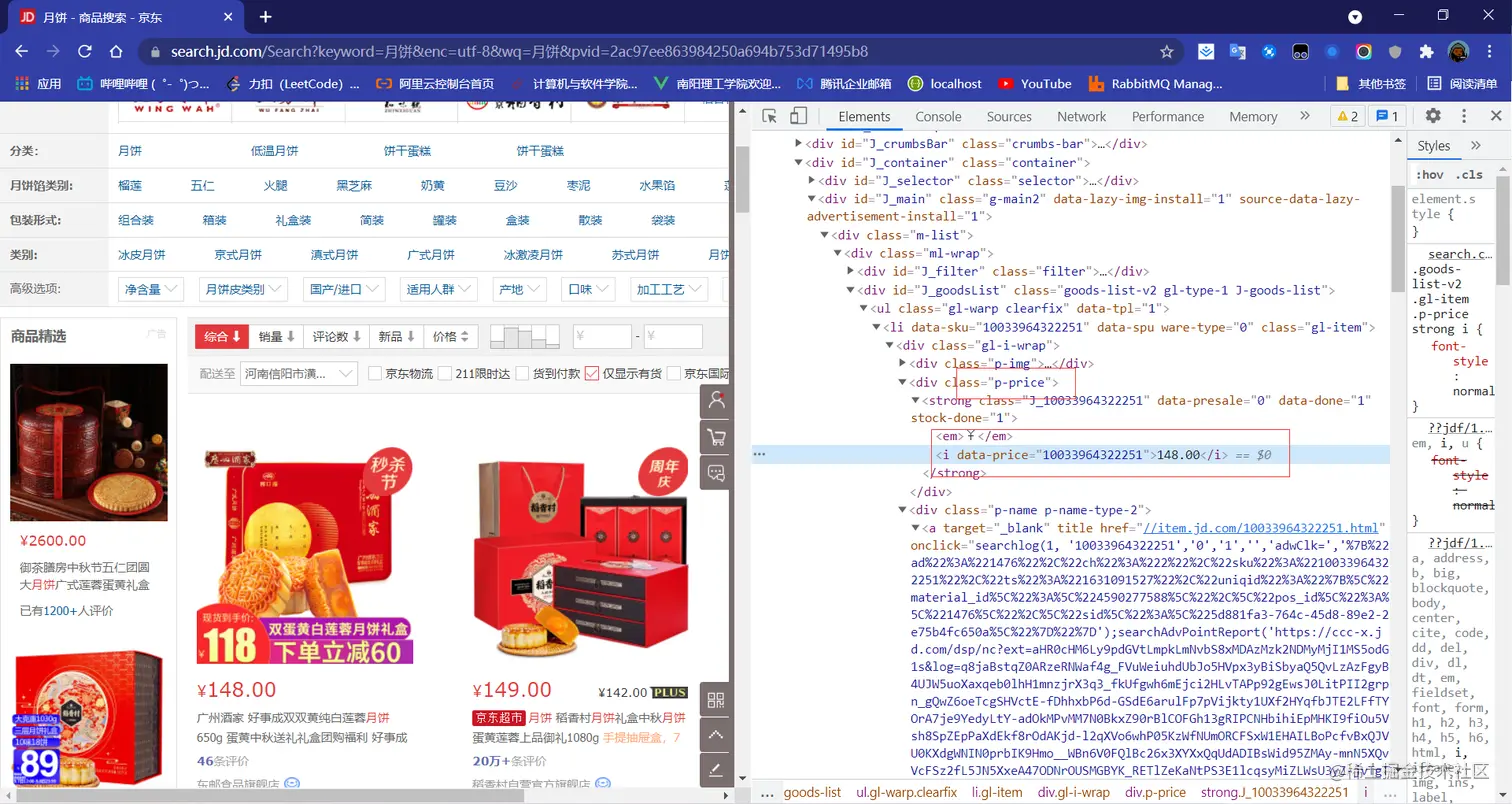Switch to the Performance tab
This screenshot has height=804, width=1512.
pos(1168,116)
